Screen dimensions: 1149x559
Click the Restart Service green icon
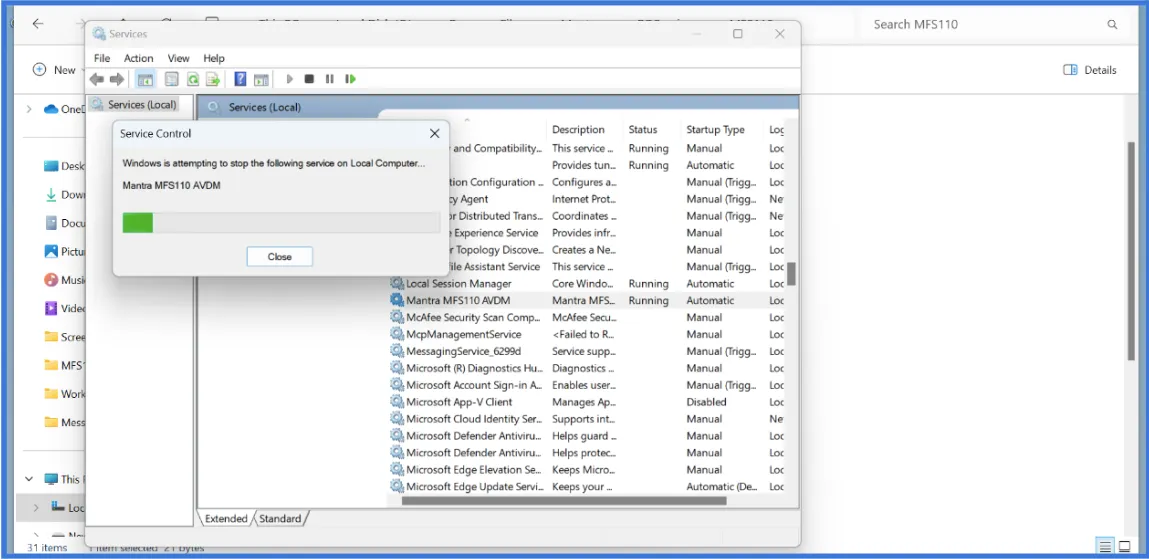coord(350,78)
